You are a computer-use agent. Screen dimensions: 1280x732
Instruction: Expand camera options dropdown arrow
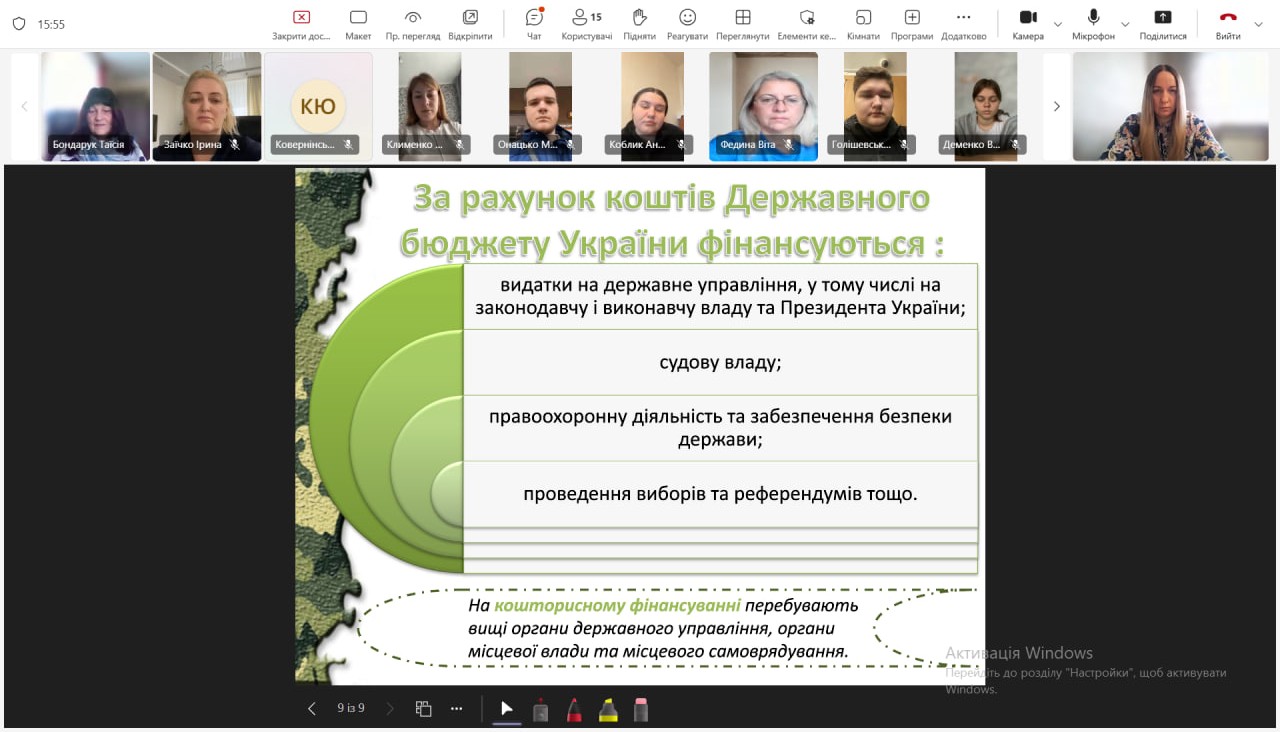coord(1058,24)
